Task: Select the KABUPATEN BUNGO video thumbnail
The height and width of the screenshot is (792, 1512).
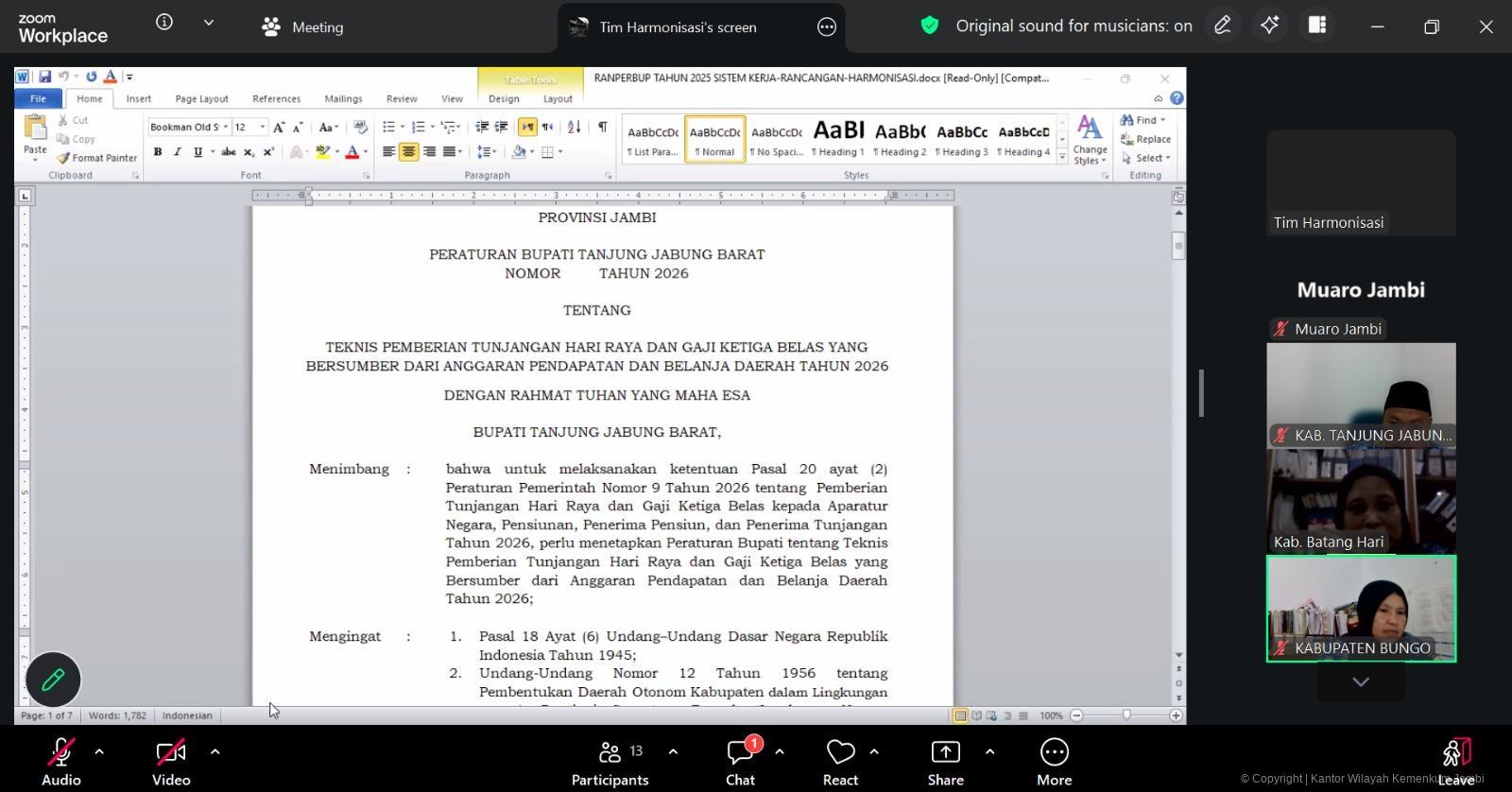Action: tap(1361, 608)
